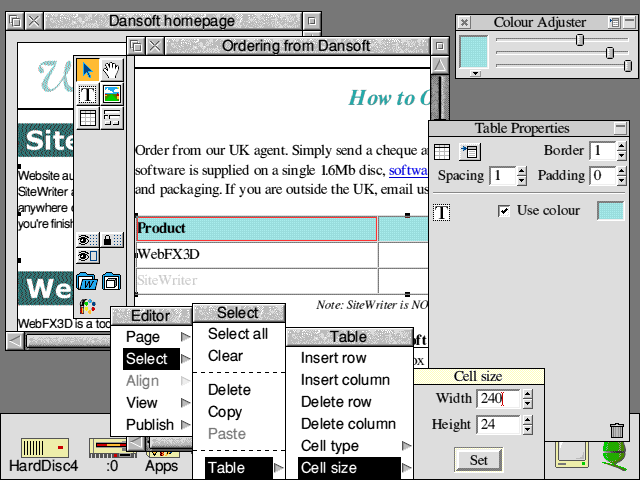Screen dimensions: 640x480
Task: Click scroll up arrow in Ordering window
Action: pyautogui.click(x=440, y=65)
